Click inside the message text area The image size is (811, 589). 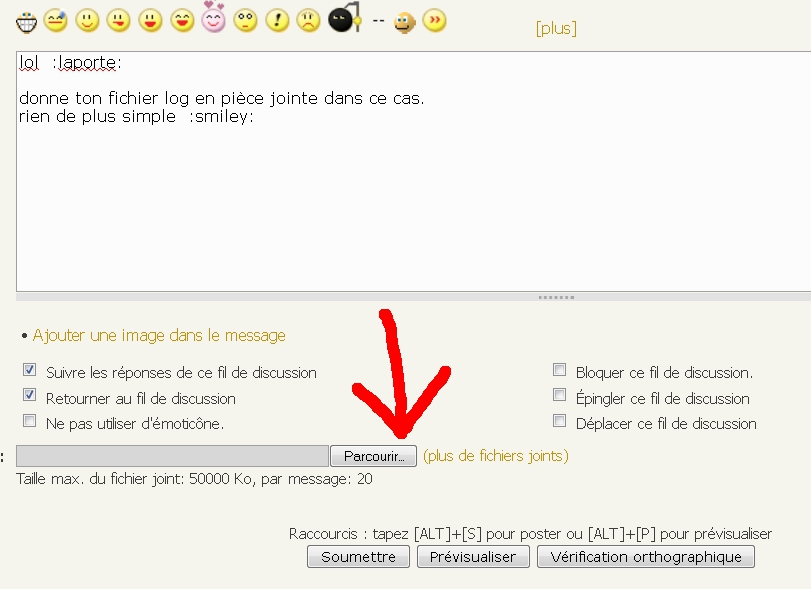coord(413,171)
